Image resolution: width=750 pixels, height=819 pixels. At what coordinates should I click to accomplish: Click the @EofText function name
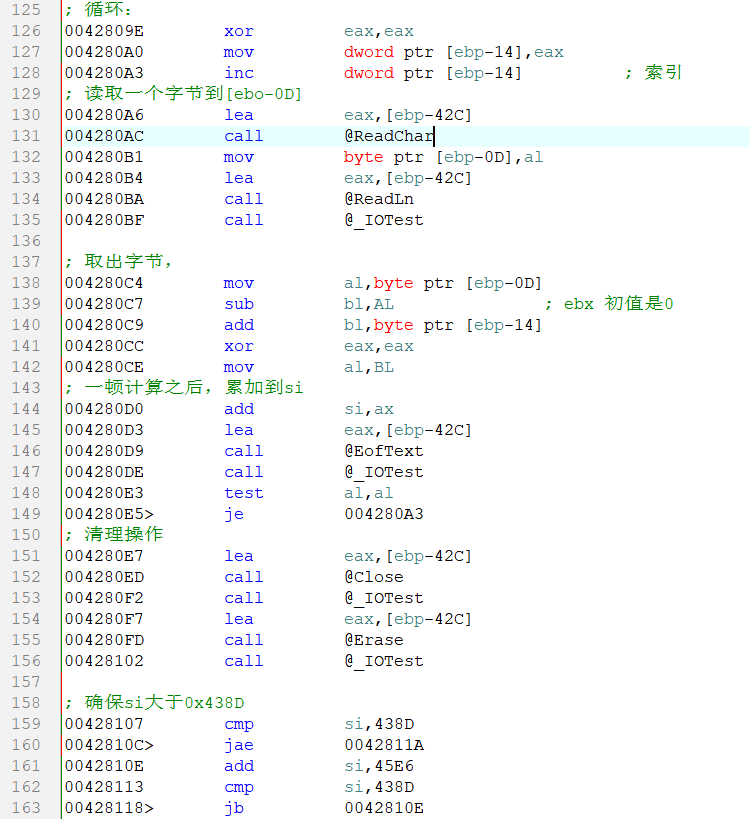(384, 451)
